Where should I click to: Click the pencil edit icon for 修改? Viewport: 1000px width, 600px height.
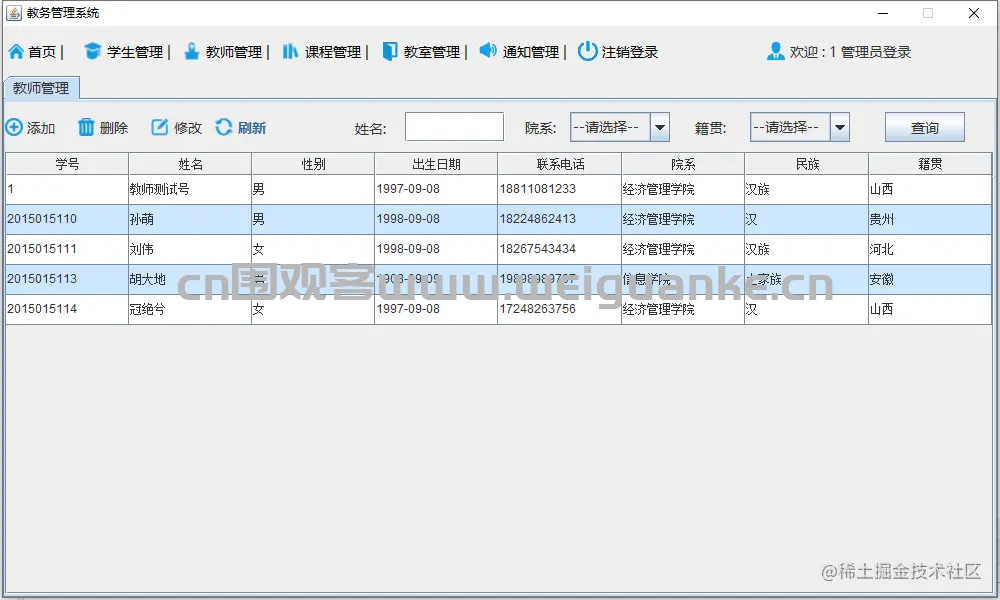click(x=159, y=128)
